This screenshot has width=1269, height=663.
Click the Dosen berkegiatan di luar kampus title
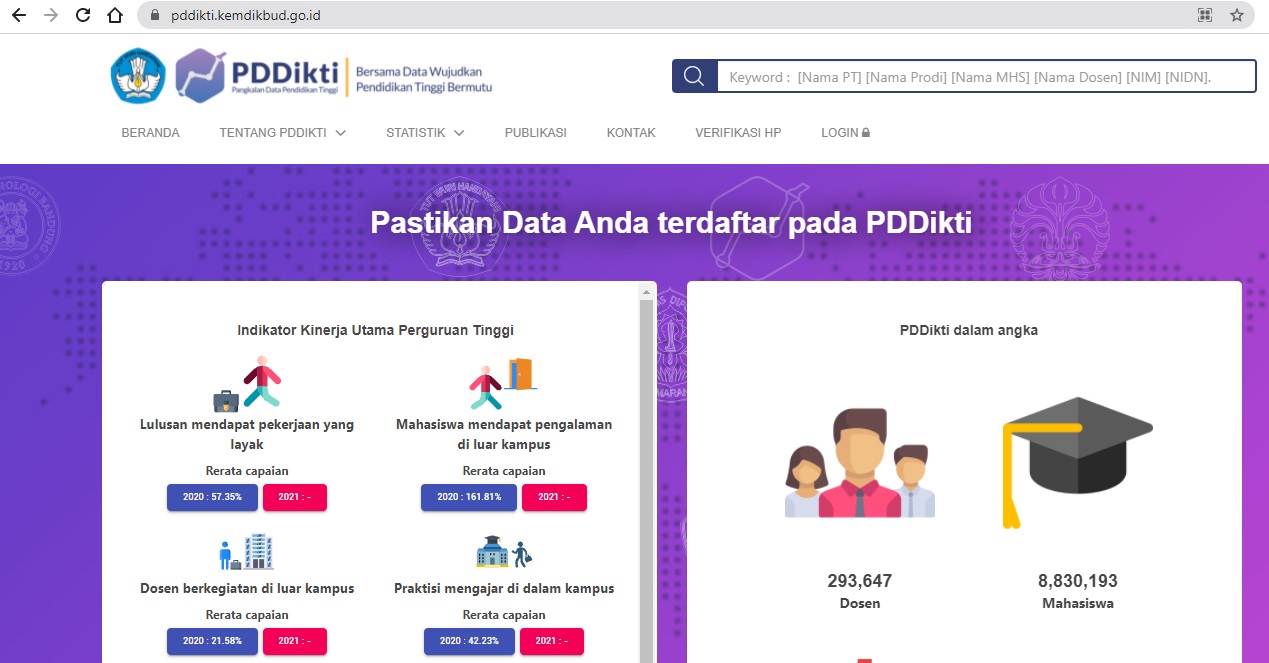click(x=247, y=588)
